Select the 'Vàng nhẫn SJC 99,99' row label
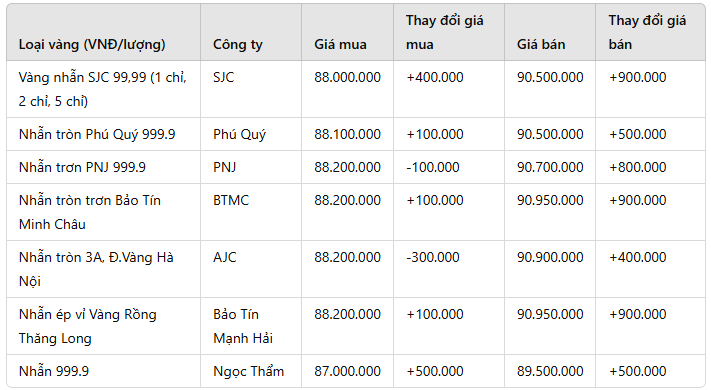711x390 pixels. pyautogui.click(x=102, y=89)
